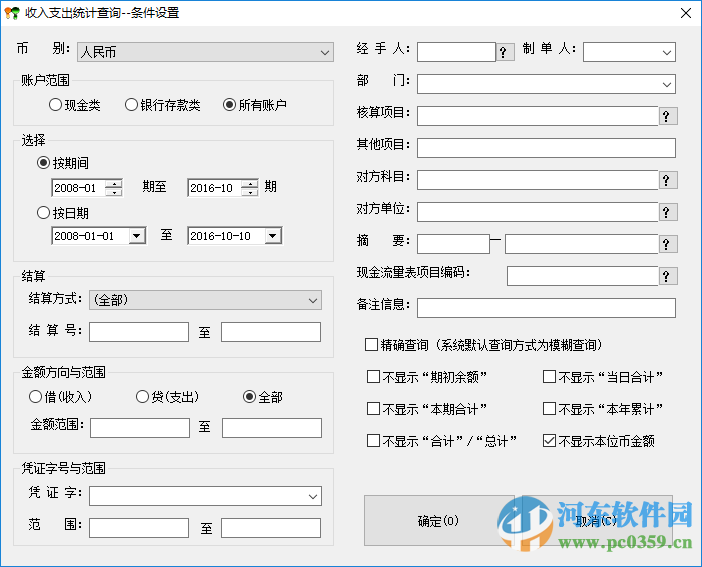Click the 结算号 end field
This screenshot has height=567, width=702.
271,332
